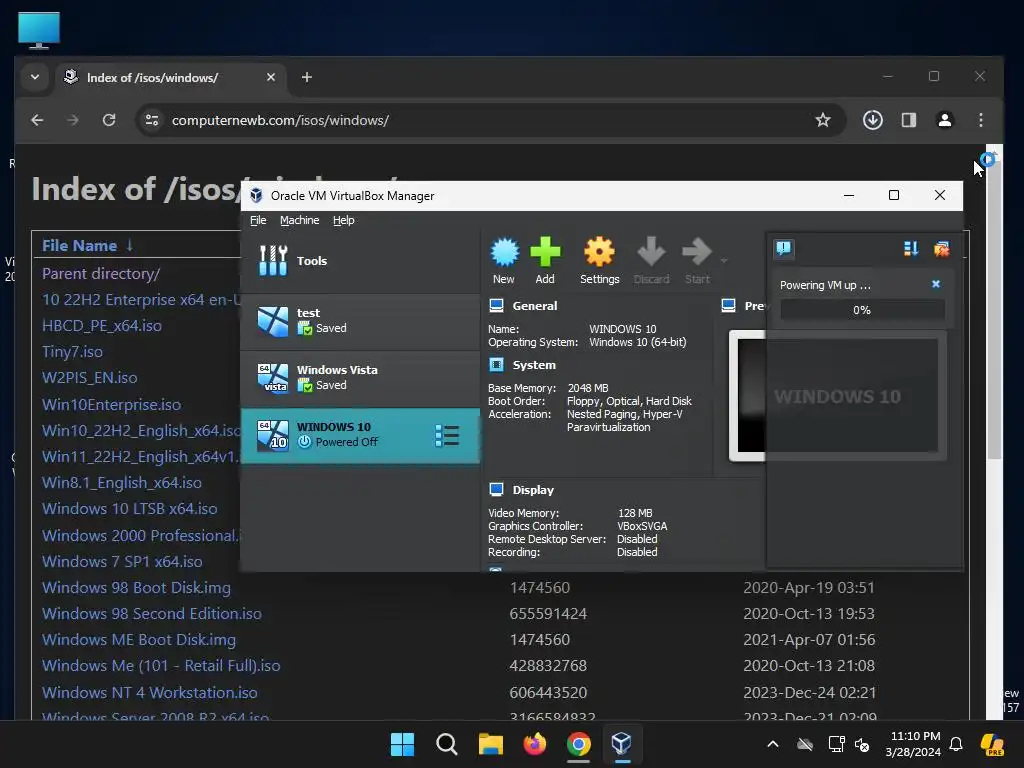
Task: View site information icon in address bar
Action: (152, 120)
